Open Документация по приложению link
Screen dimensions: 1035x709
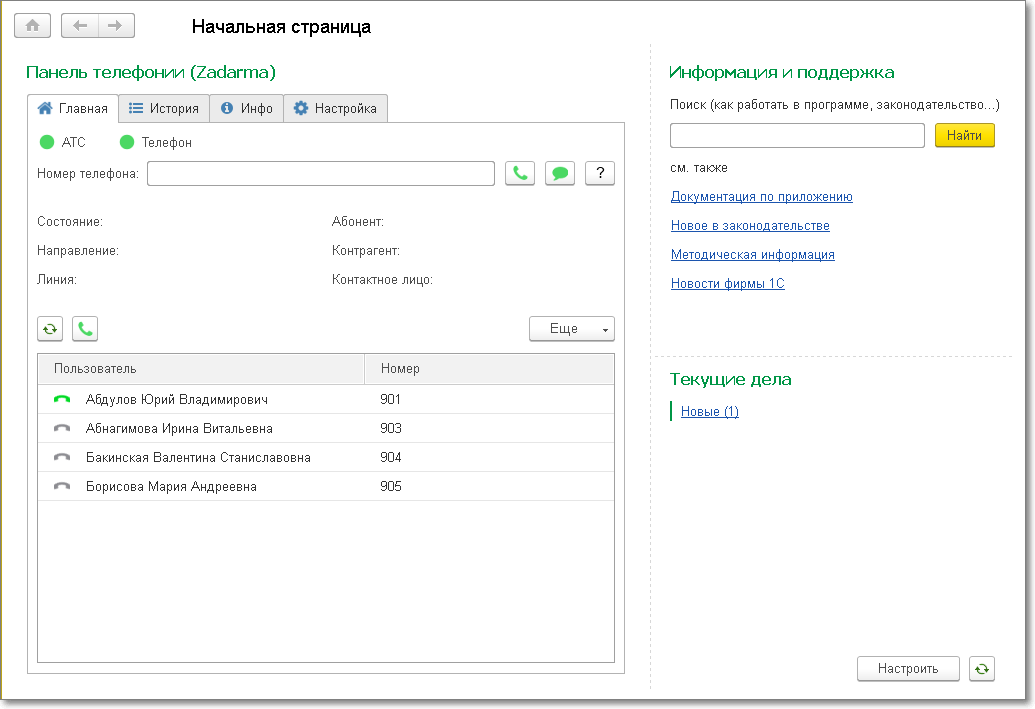[x=761, y=197]
